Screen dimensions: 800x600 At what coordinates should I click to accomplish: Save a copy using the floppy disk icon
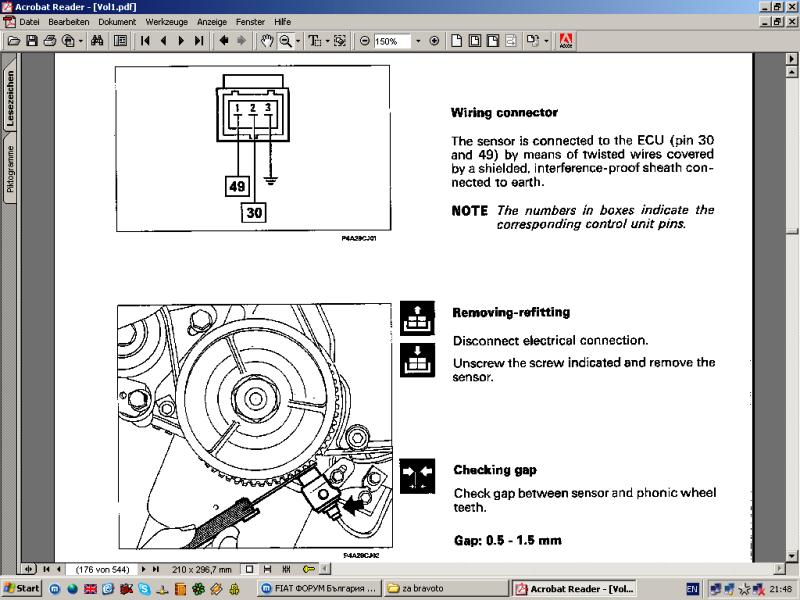(x=31, y=41)
